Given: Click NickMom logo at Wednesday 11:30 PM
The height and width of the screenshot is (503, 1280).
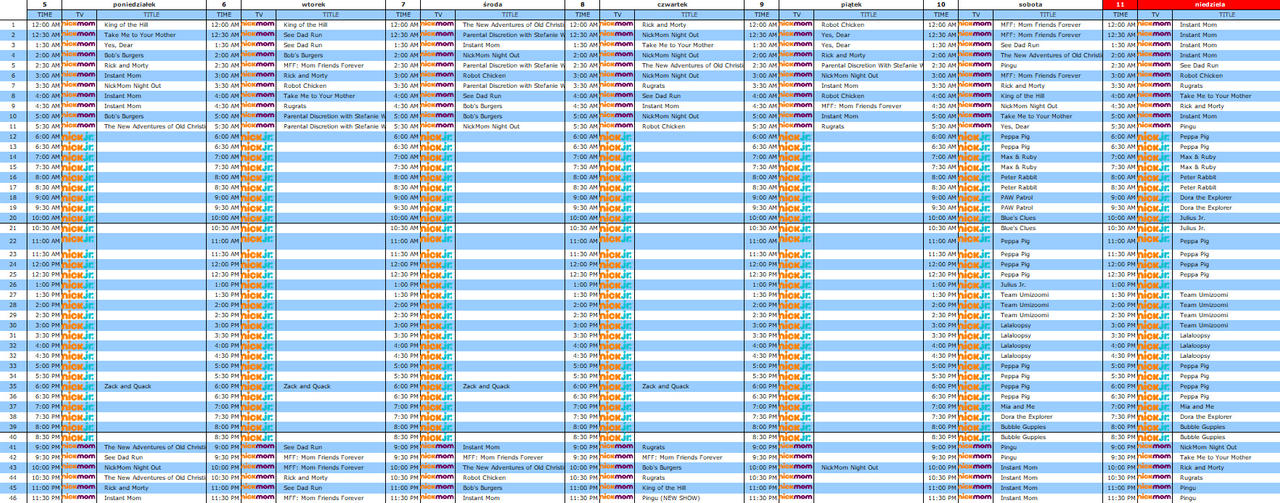Looking at the screenshot, I should coord(439,498).
